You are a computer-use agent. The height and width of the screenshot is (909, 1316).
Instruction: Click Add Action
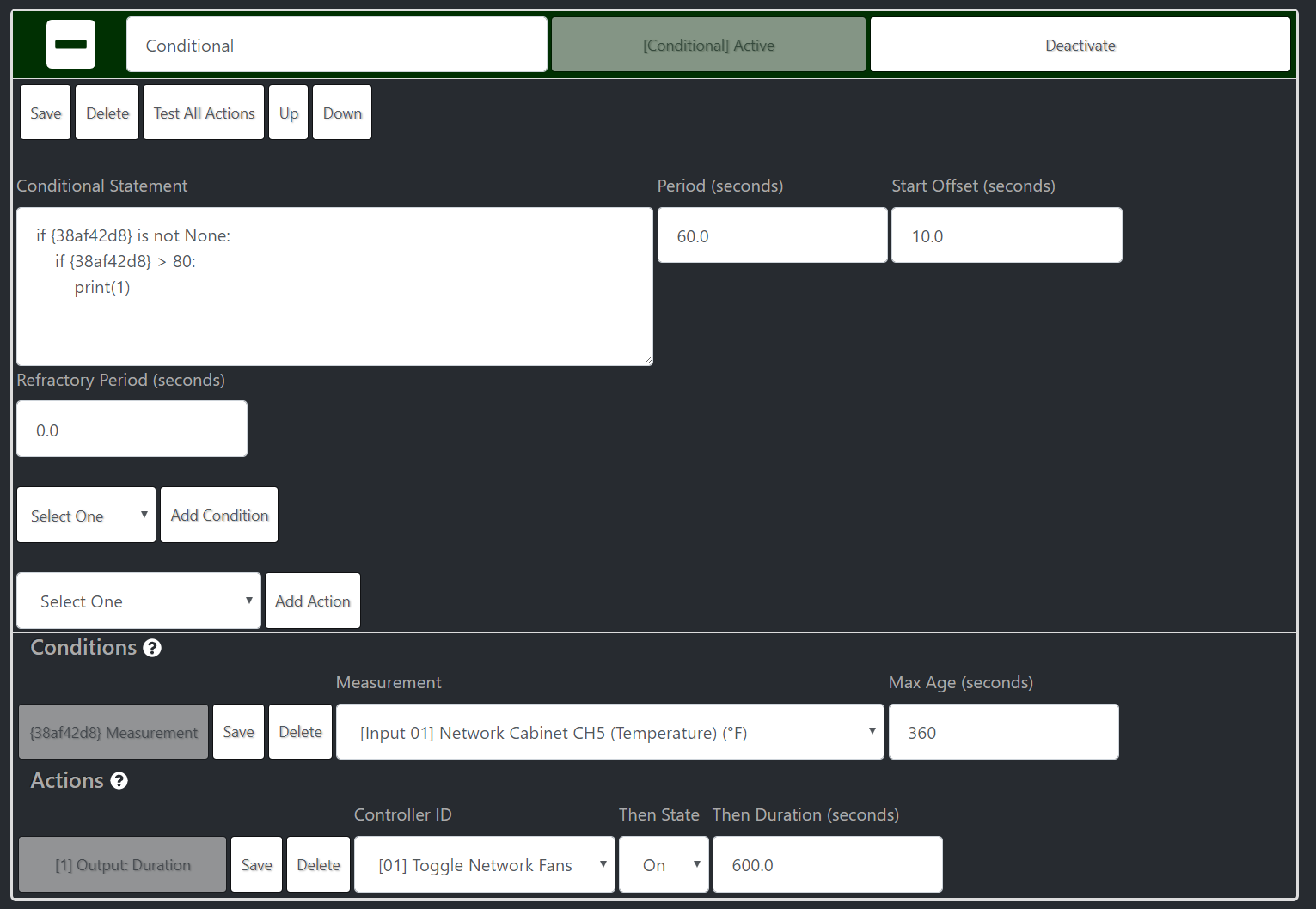coord(313,601)
